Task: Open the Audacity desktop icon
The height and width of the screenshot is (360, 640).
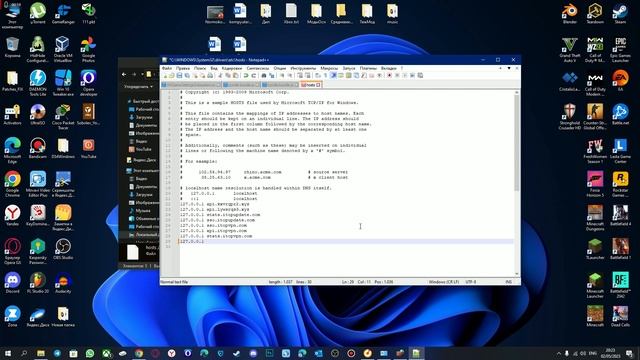Action: 63,283
